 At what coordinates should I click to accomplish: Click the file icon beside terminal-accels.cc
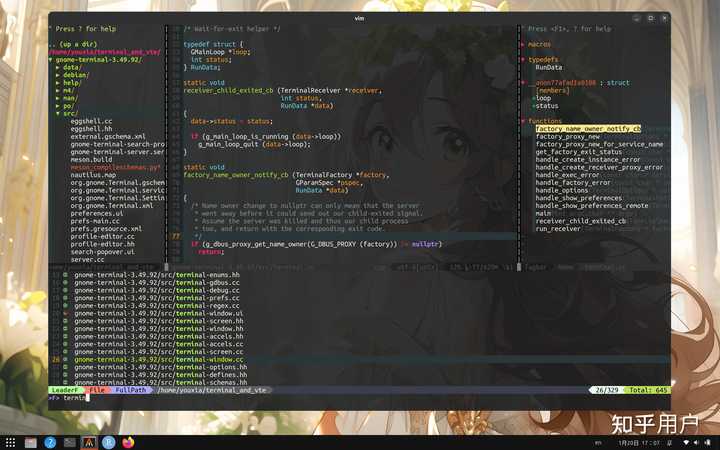pyautogui.click(x=66, y=344)
